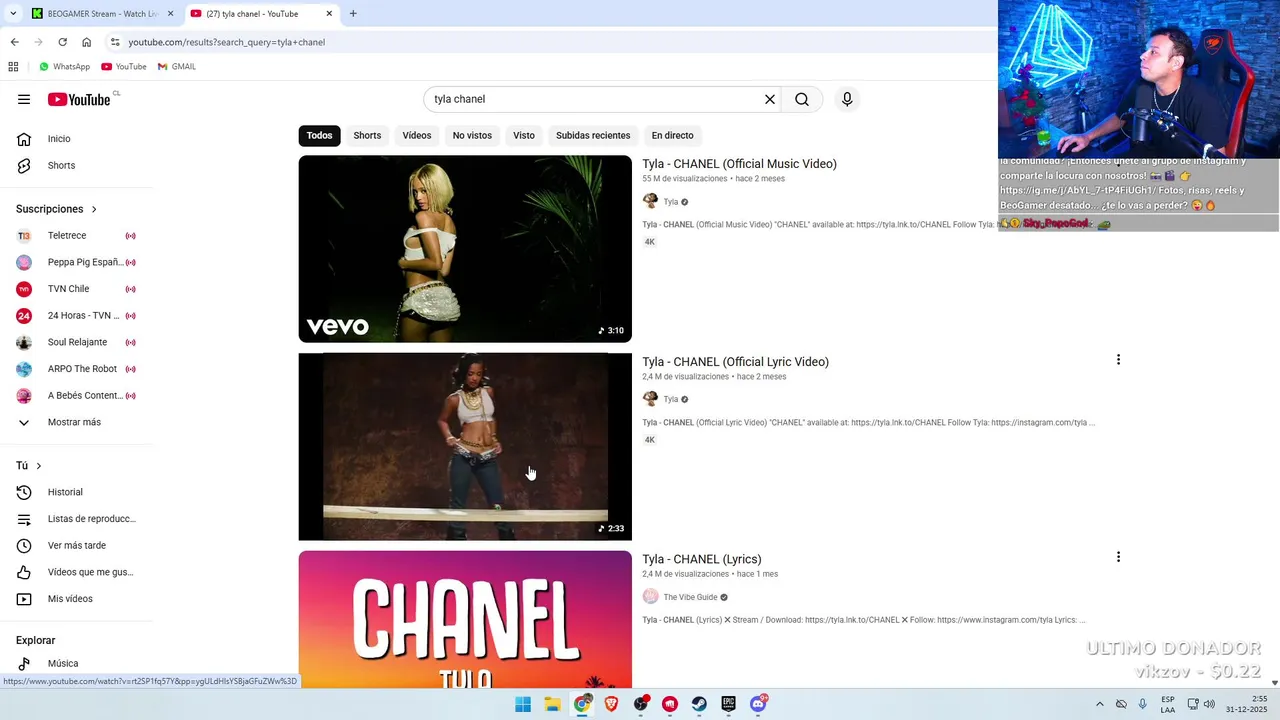Open Ver más tarde in sidebar
1280x720 pixels.
77,545
